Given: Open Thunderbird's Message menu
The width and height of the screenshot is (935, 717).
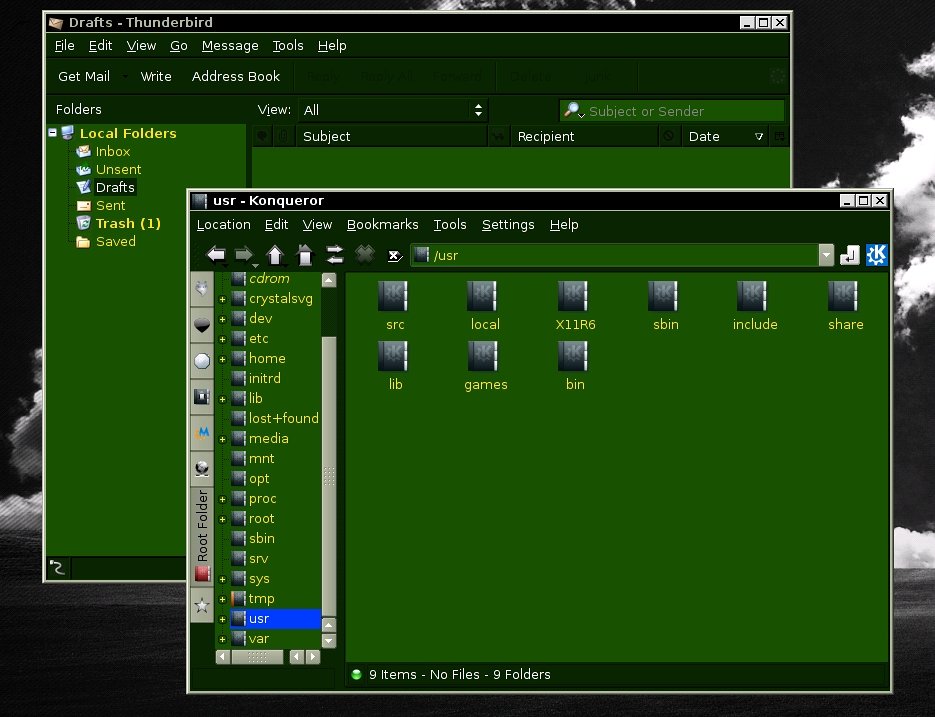Looking at the screenshot, I should 230,46.
